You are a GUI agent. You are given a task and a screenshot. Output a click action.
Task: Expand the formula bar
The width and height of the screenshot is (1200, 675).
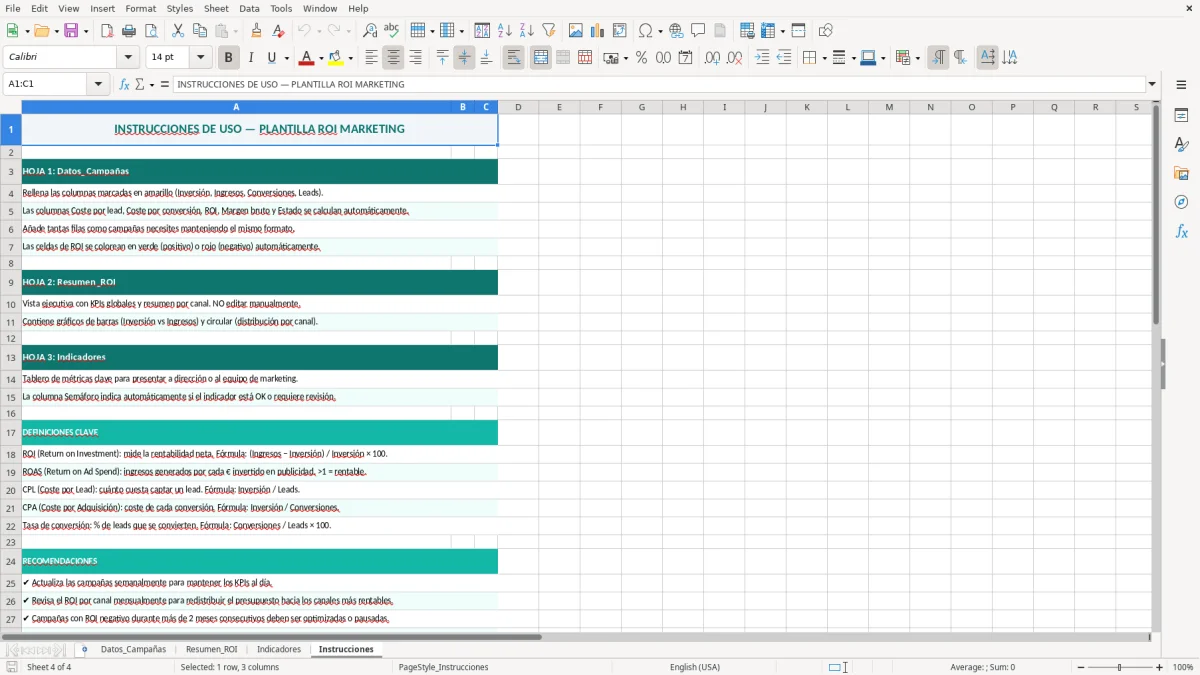[x=1152, y=84]
